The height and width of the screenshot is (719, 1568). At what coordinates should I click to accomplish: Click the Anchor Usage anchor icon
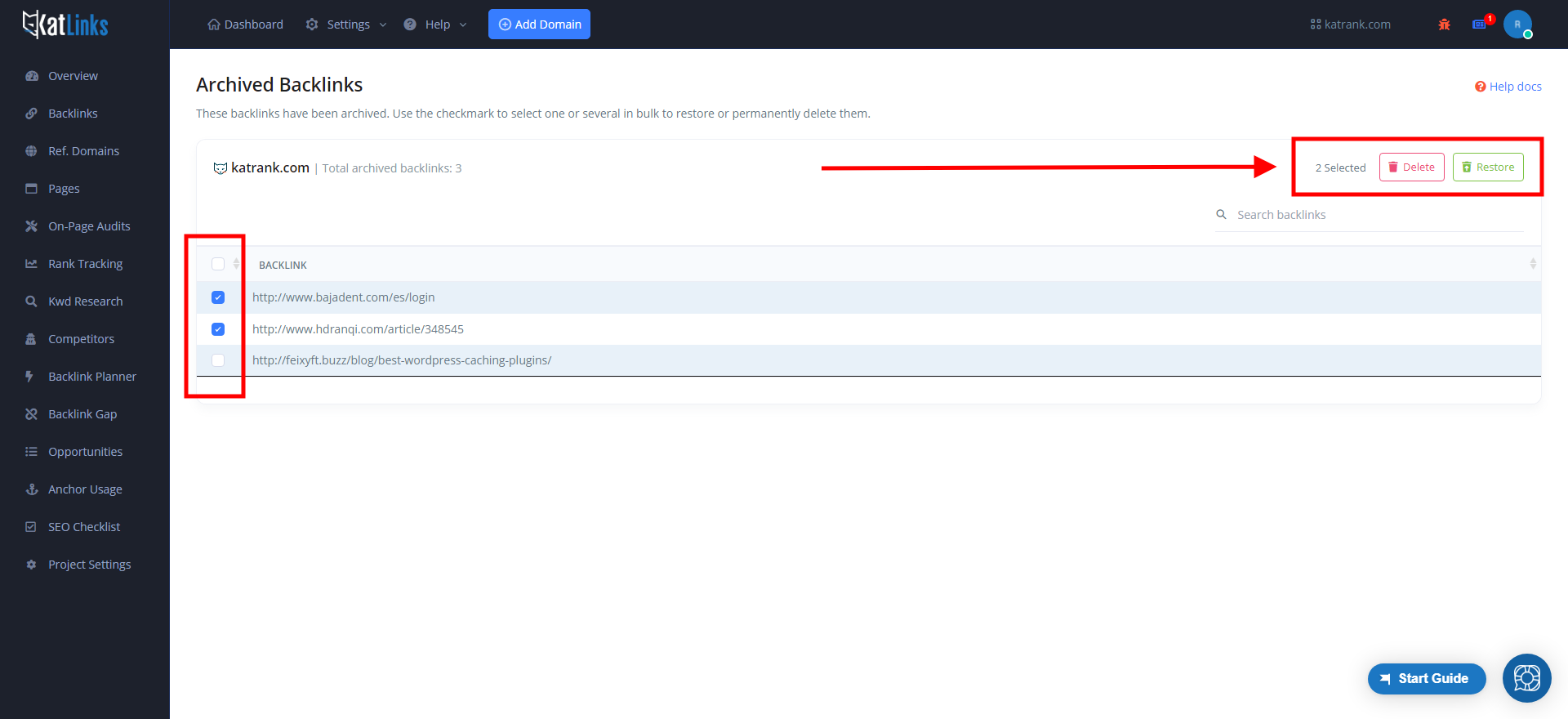(x=32, y=489)
